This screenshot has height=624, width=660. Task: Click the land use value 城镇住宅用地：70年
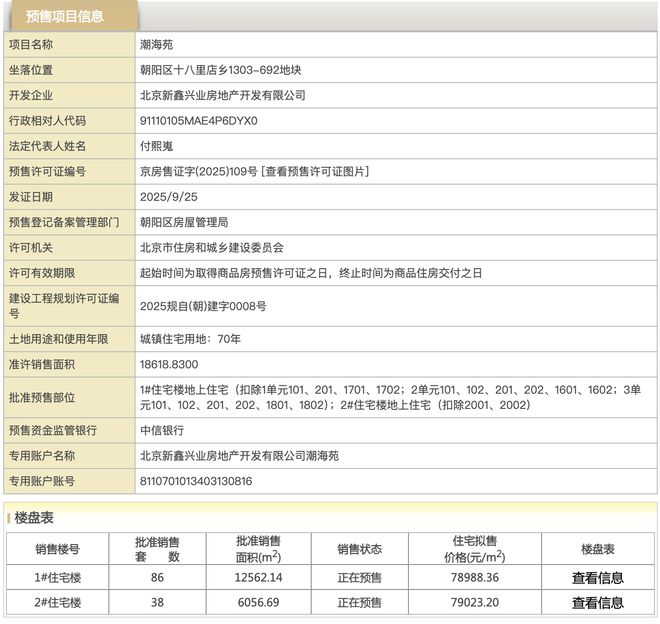190,339
